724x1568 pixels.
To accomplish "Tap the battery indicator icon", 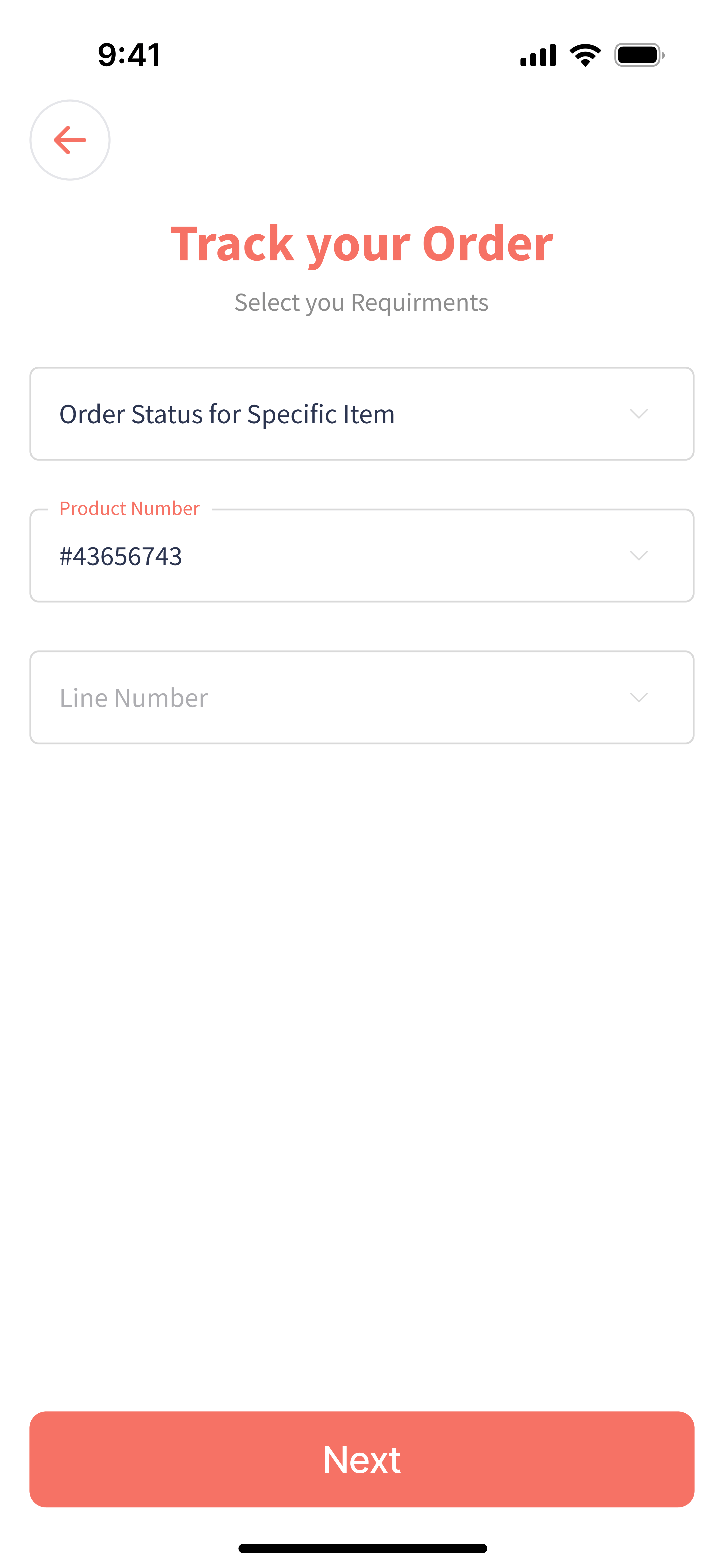I will 639,55.
